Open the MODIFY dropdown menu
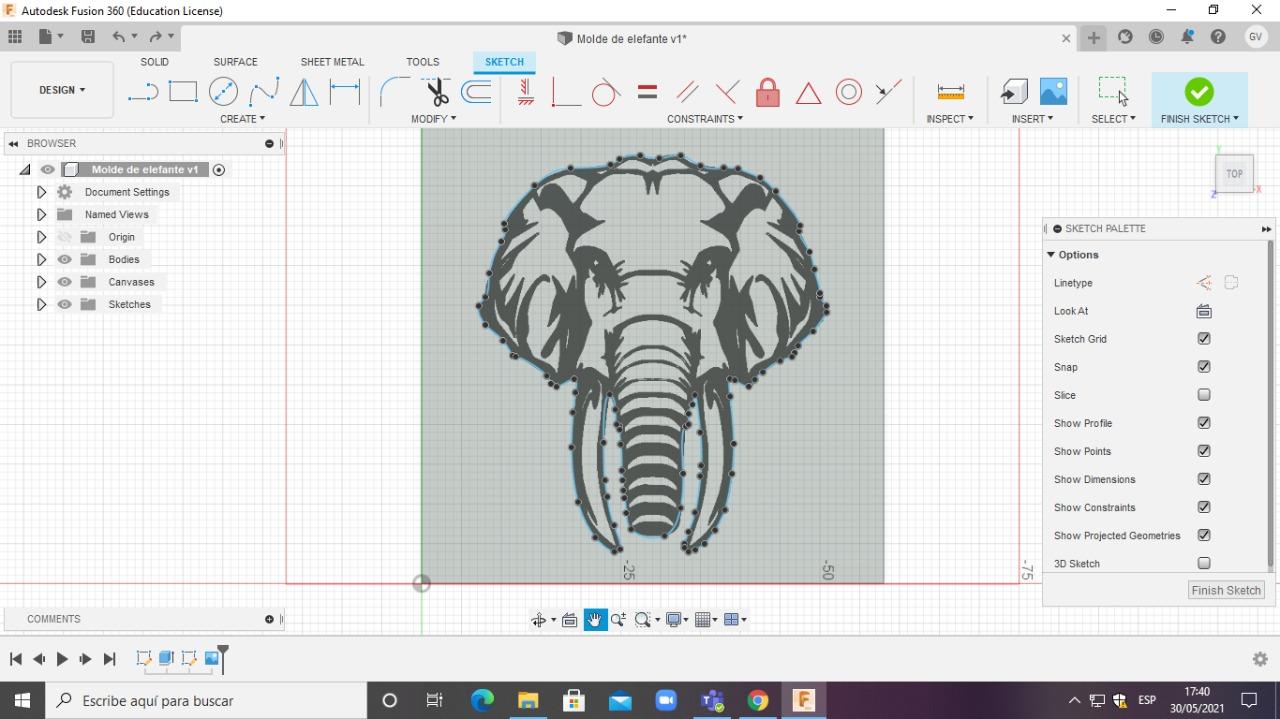The width and height of the screenshot is (1280, 719). point(434,119)
